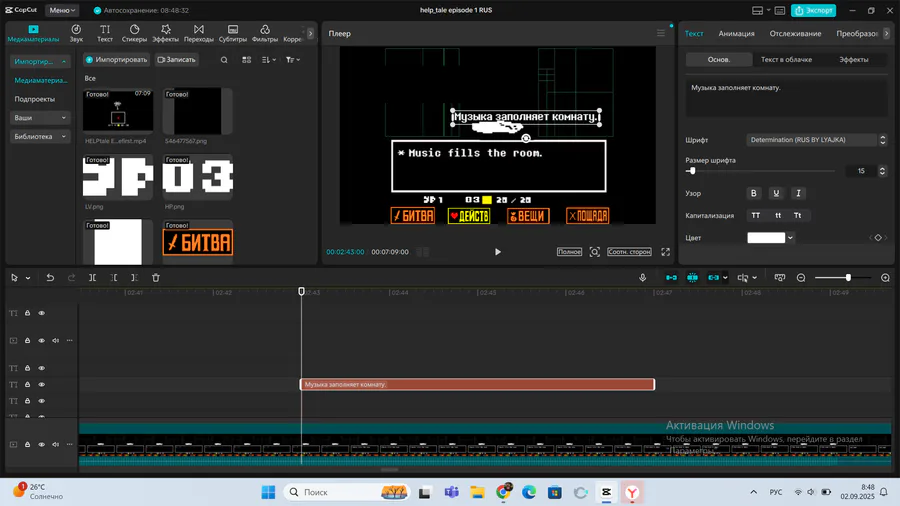Image resolution: width=900 pixels, height=506 pixels.
Task: Open the Субтитры panel
Action: pos(232,33)
